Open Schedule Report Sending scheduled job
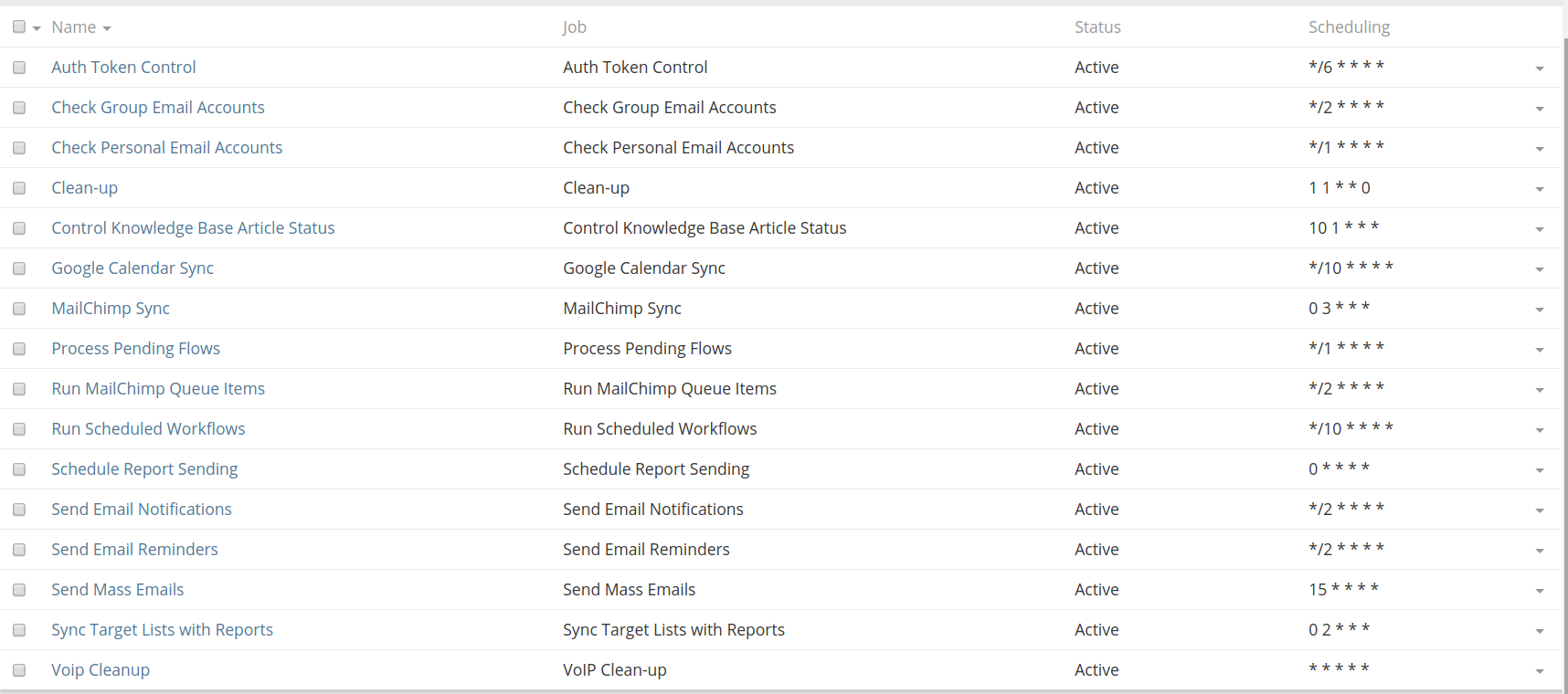The image size is (1568, 694). pos(144,469)
